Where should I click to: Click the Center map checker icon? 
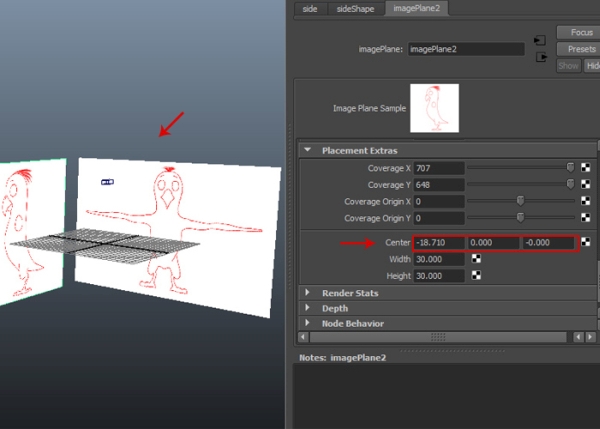(x=585, y=242)
